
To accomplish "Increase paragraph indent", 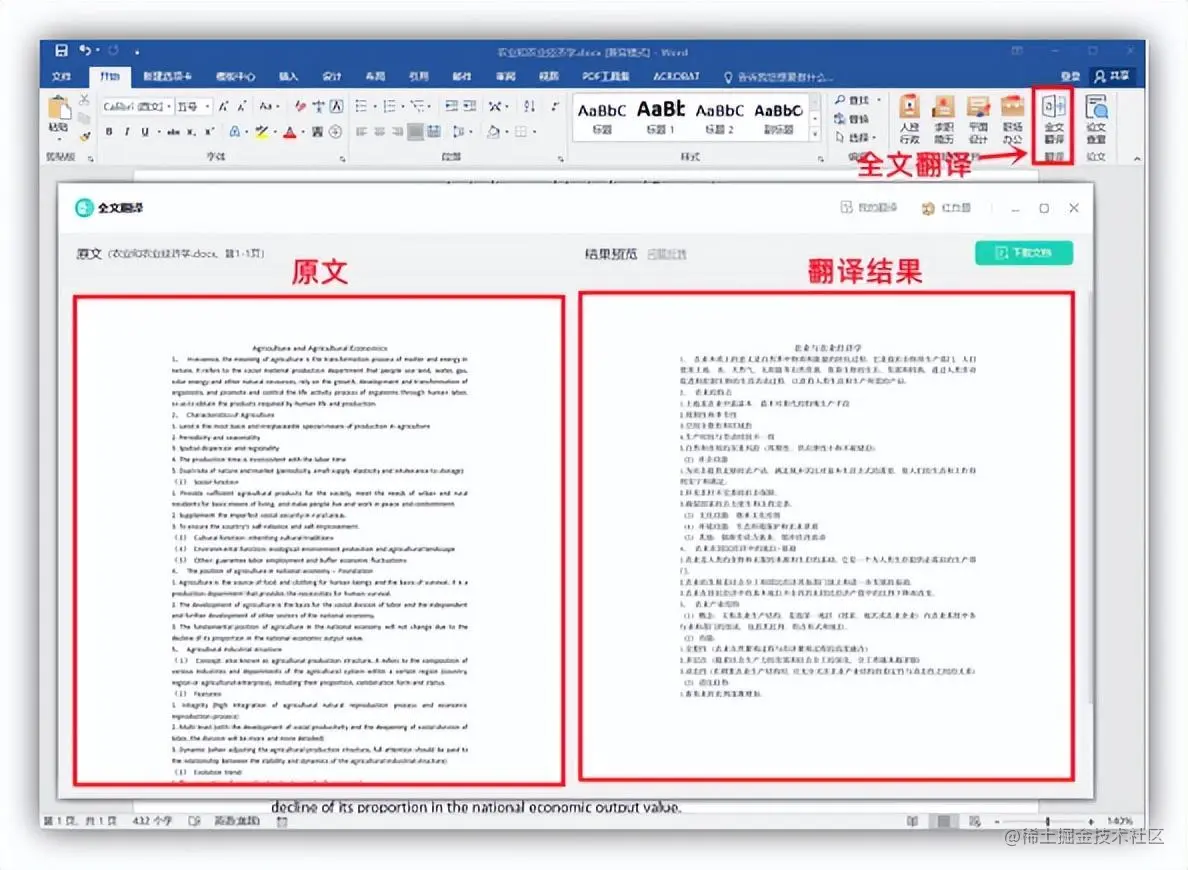I will pos(471,106).
